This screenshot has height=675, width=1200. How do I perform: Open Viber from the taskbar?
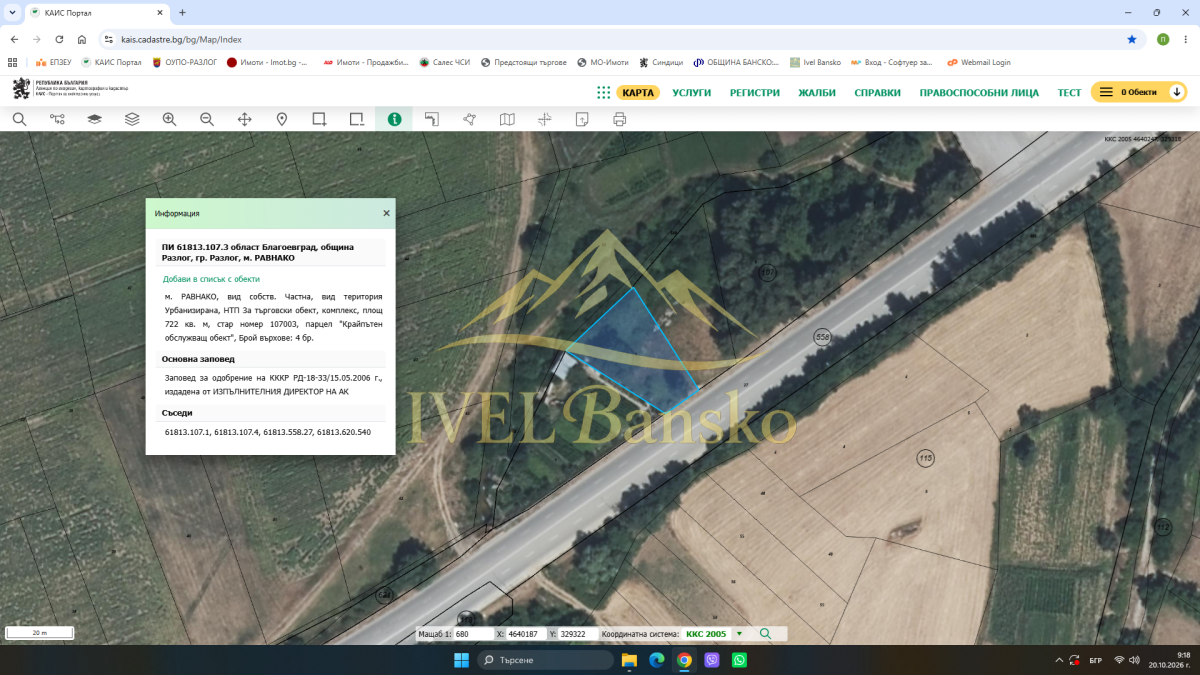[x=712, y=660]
